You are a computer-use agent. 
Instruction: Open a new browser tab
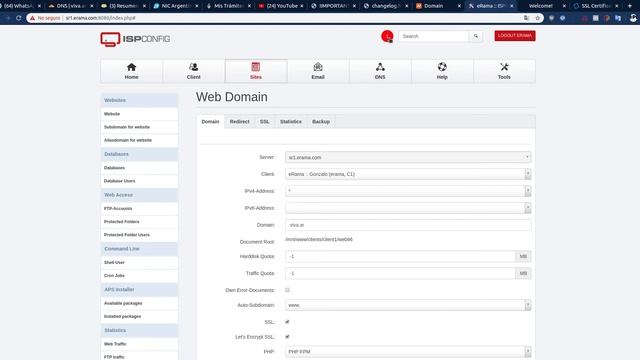tap(630, 6)
